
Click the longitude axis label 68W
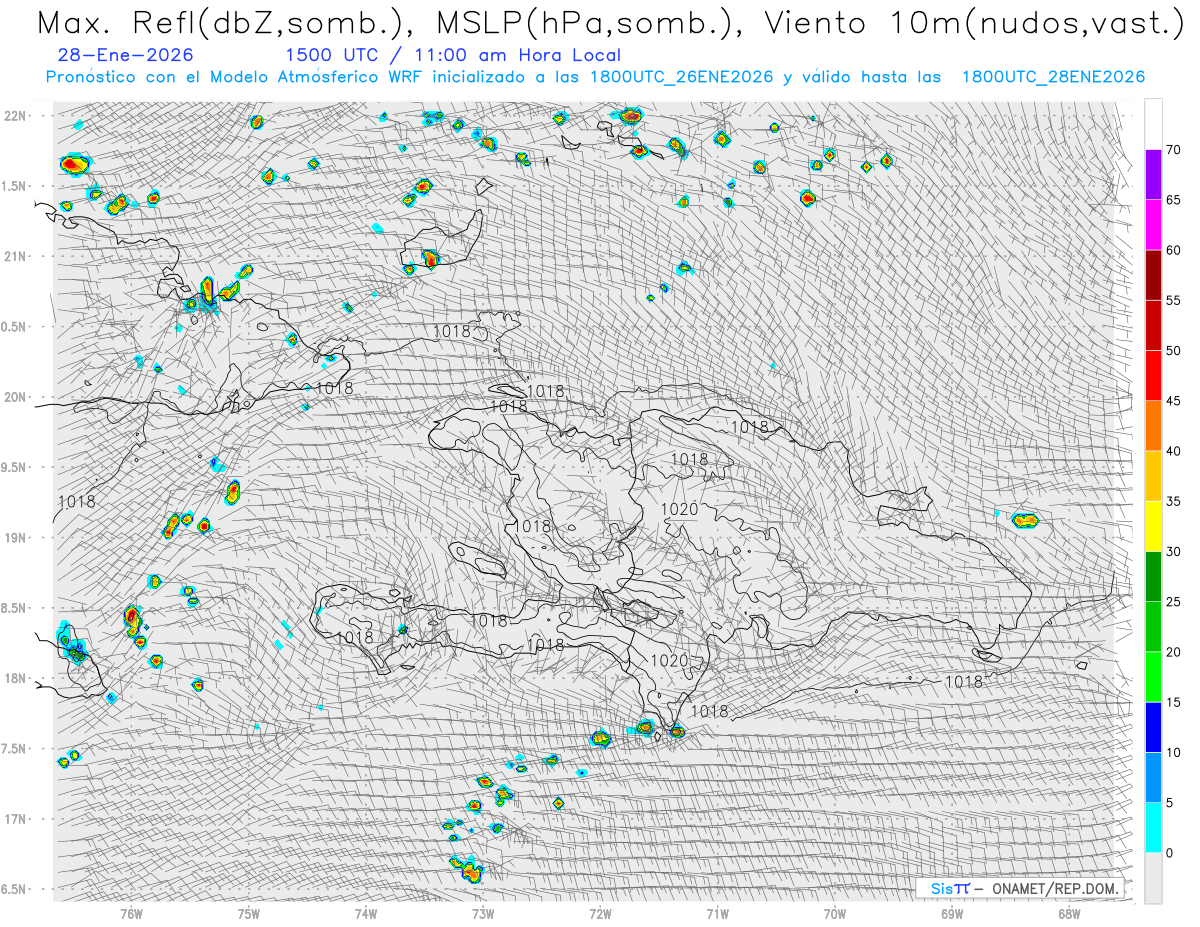click(x=1069, y=914)
